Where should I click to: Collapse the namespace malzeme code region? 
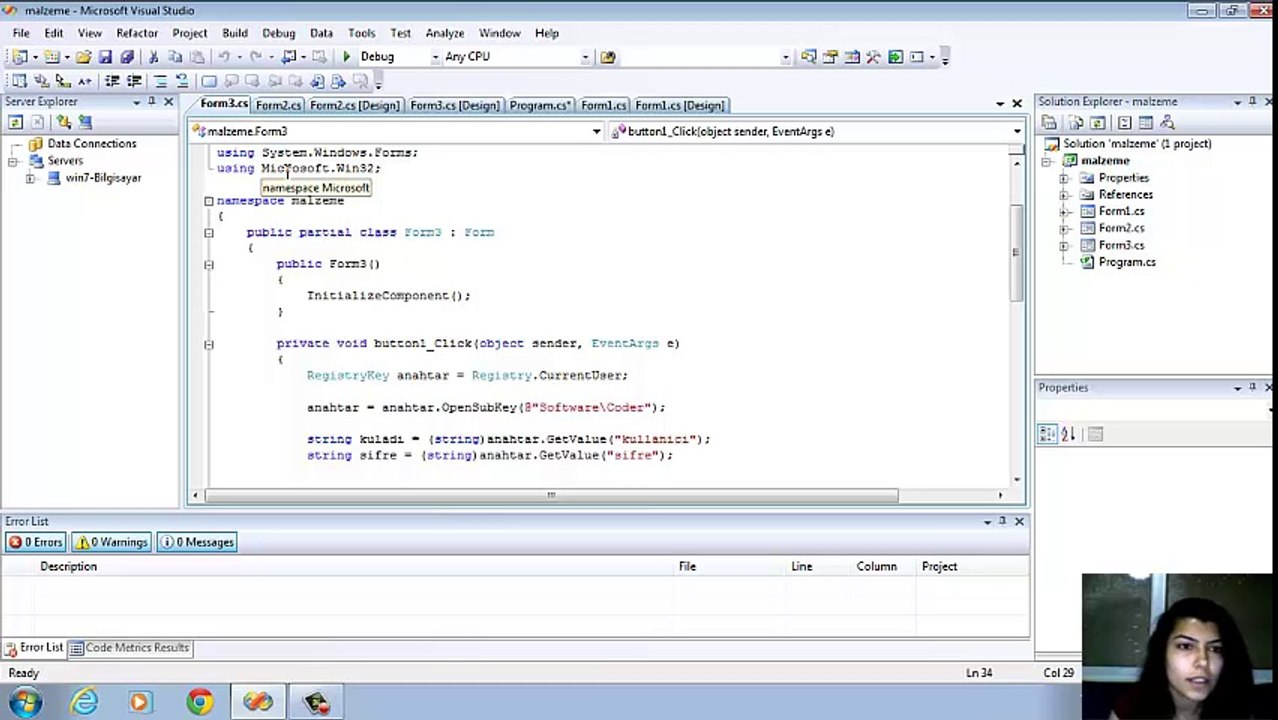pyautogui.click(x=209, y=201)
